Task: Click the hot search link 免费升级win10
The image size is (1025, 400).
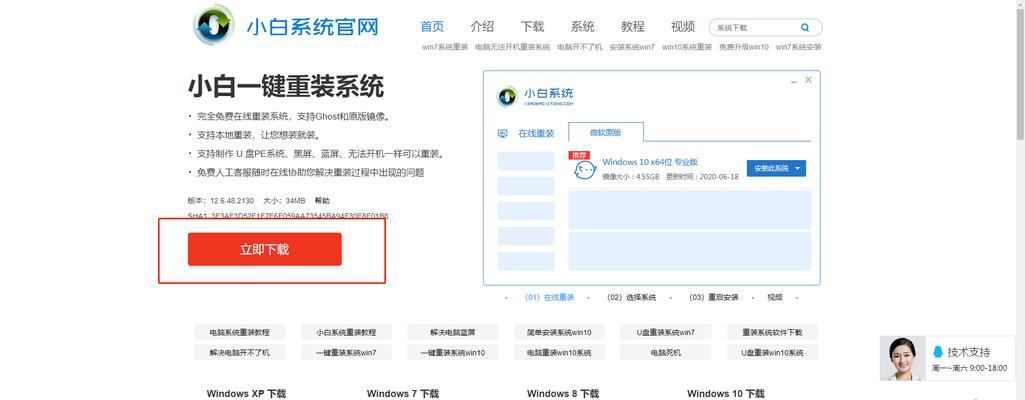Action: (x=744, y=47)
